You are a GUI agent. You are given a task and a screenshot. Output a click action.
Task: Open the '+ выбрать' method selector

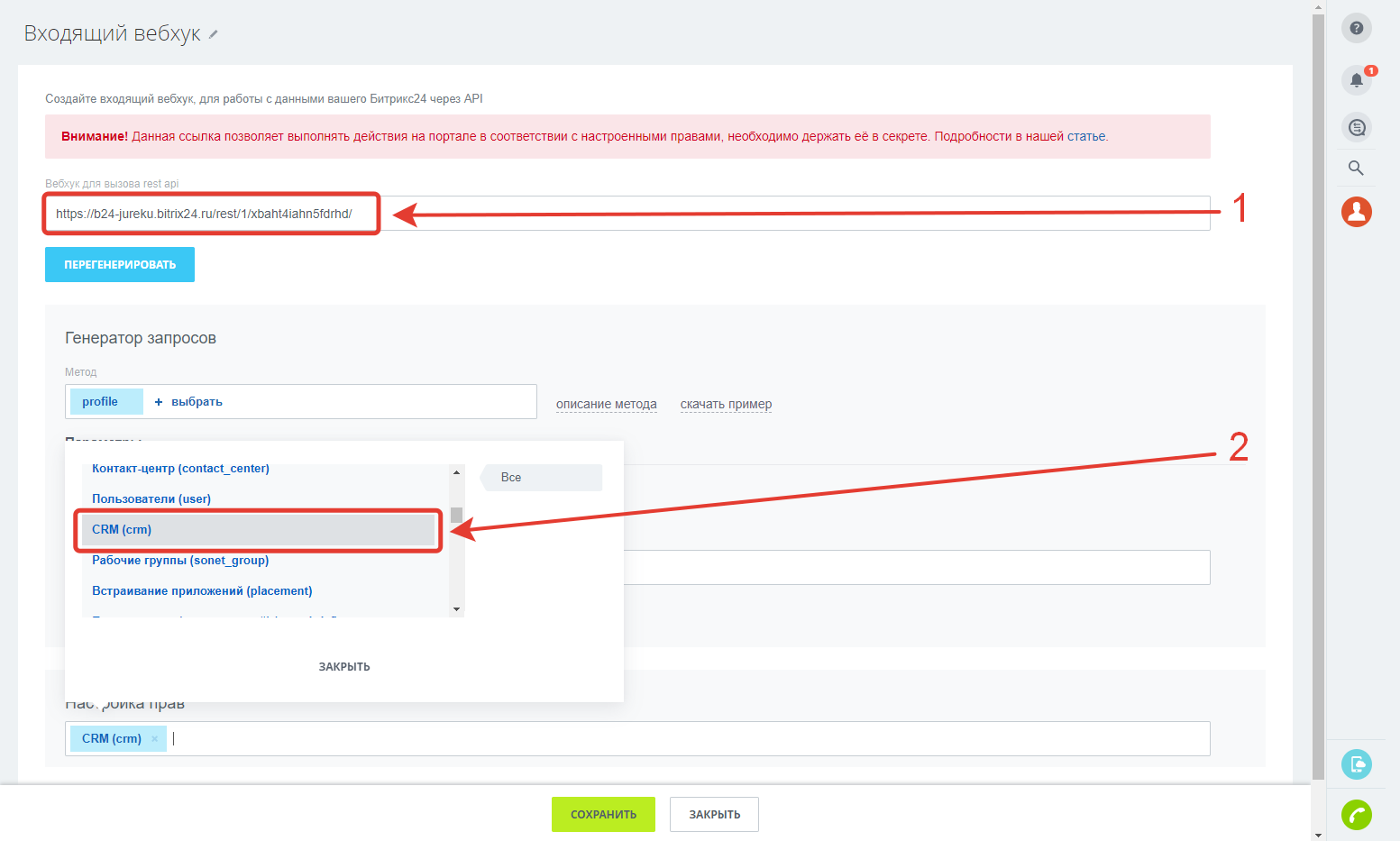pos(188,402)
